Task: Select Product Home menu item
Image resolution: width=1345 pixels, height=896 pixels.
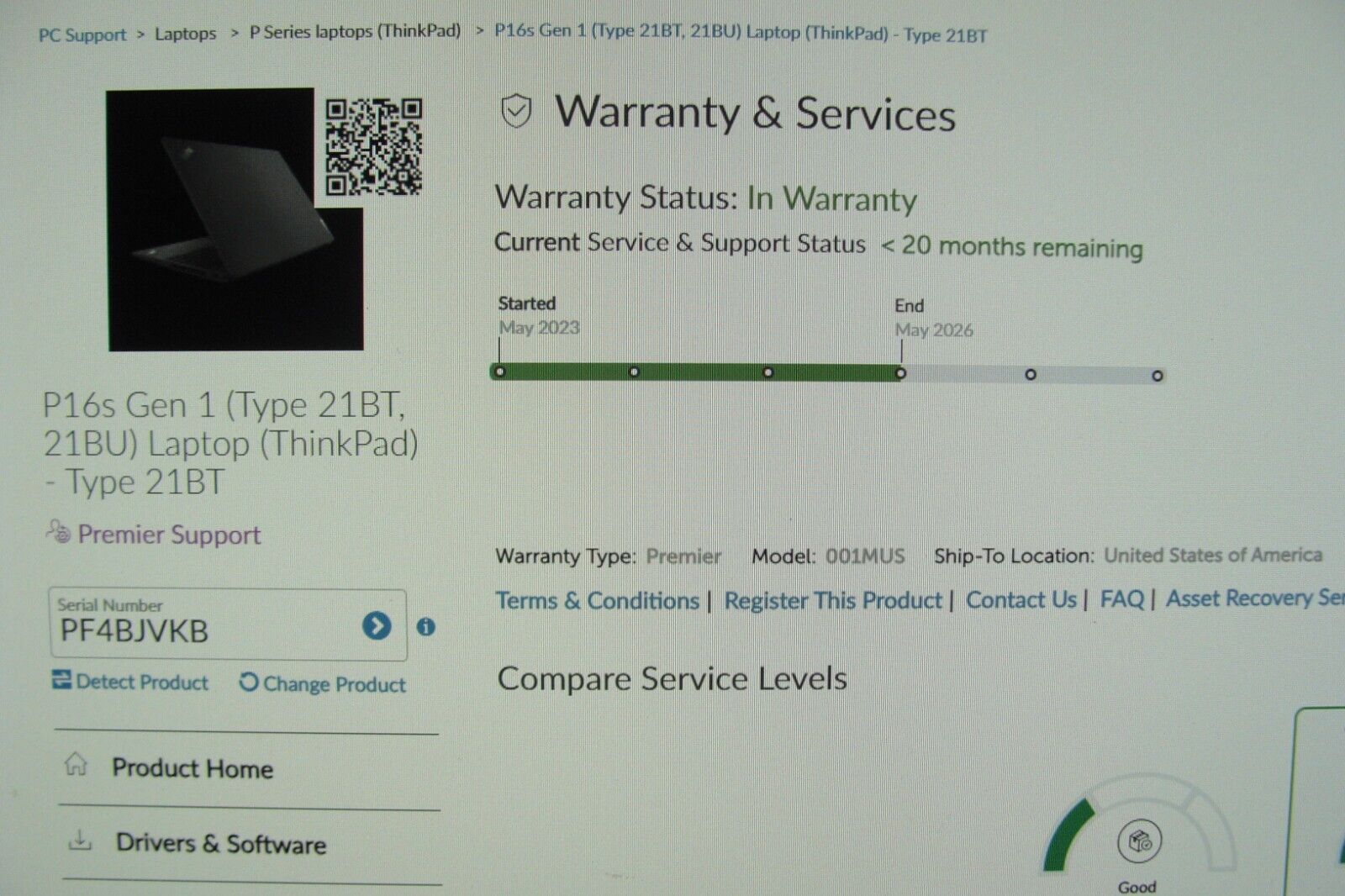Action: 193,768
